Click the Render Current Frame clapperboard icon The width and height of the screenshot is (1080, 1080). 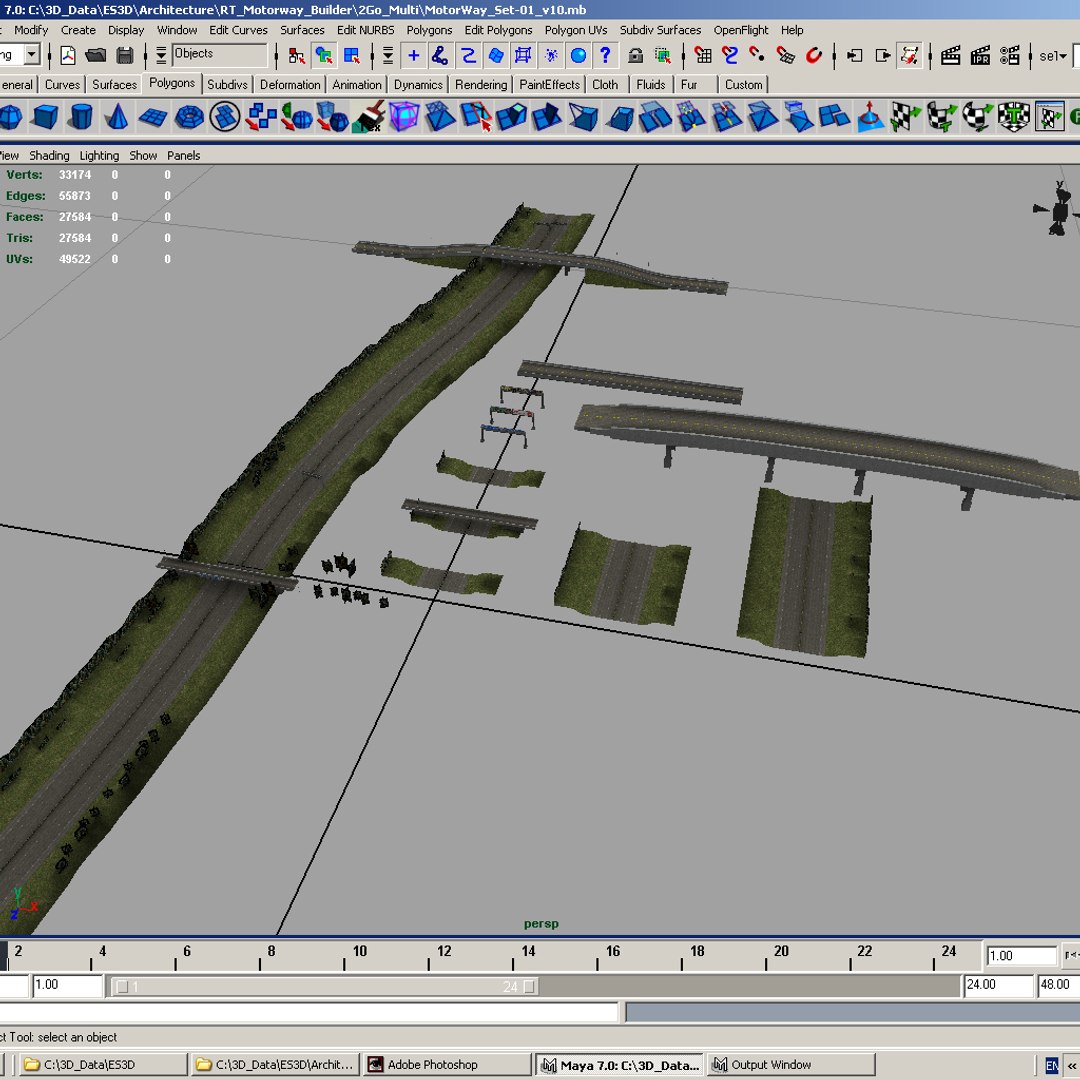click(951, 55)
